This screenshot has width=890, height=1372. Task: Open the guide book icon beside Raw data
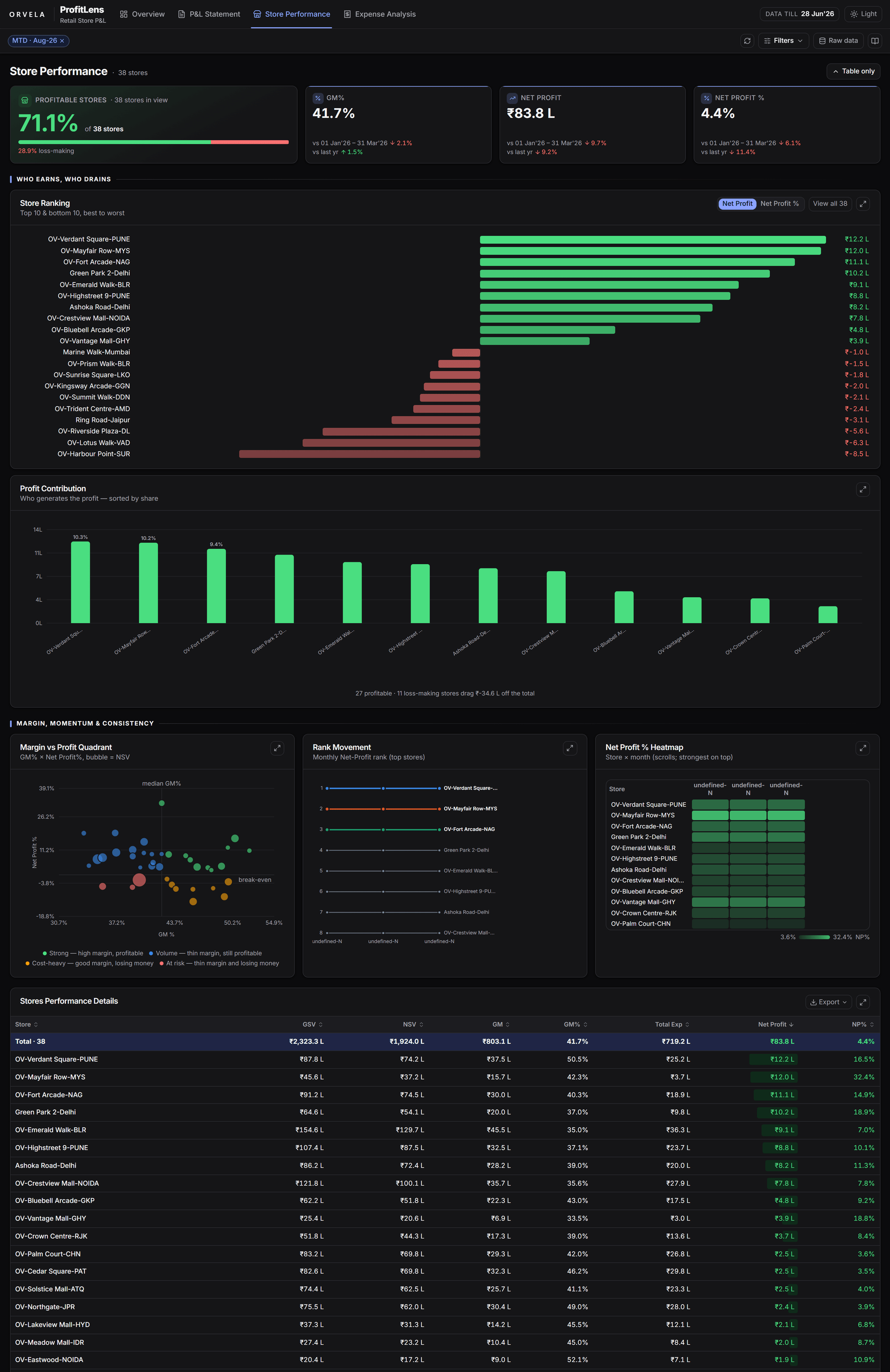click(874, 41)
